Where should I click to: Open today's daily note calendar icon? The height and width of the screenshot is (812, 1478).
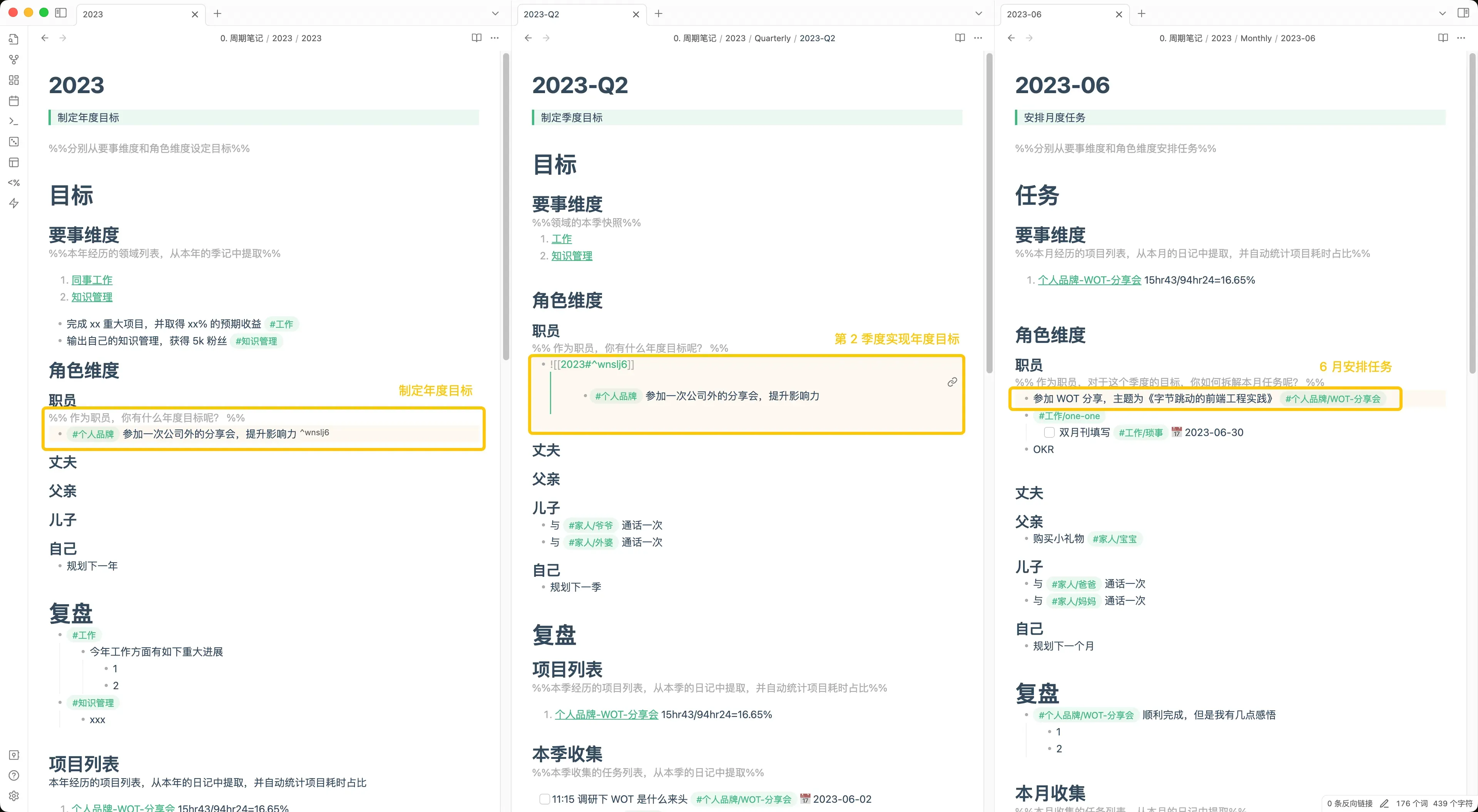tap(14, 101)
